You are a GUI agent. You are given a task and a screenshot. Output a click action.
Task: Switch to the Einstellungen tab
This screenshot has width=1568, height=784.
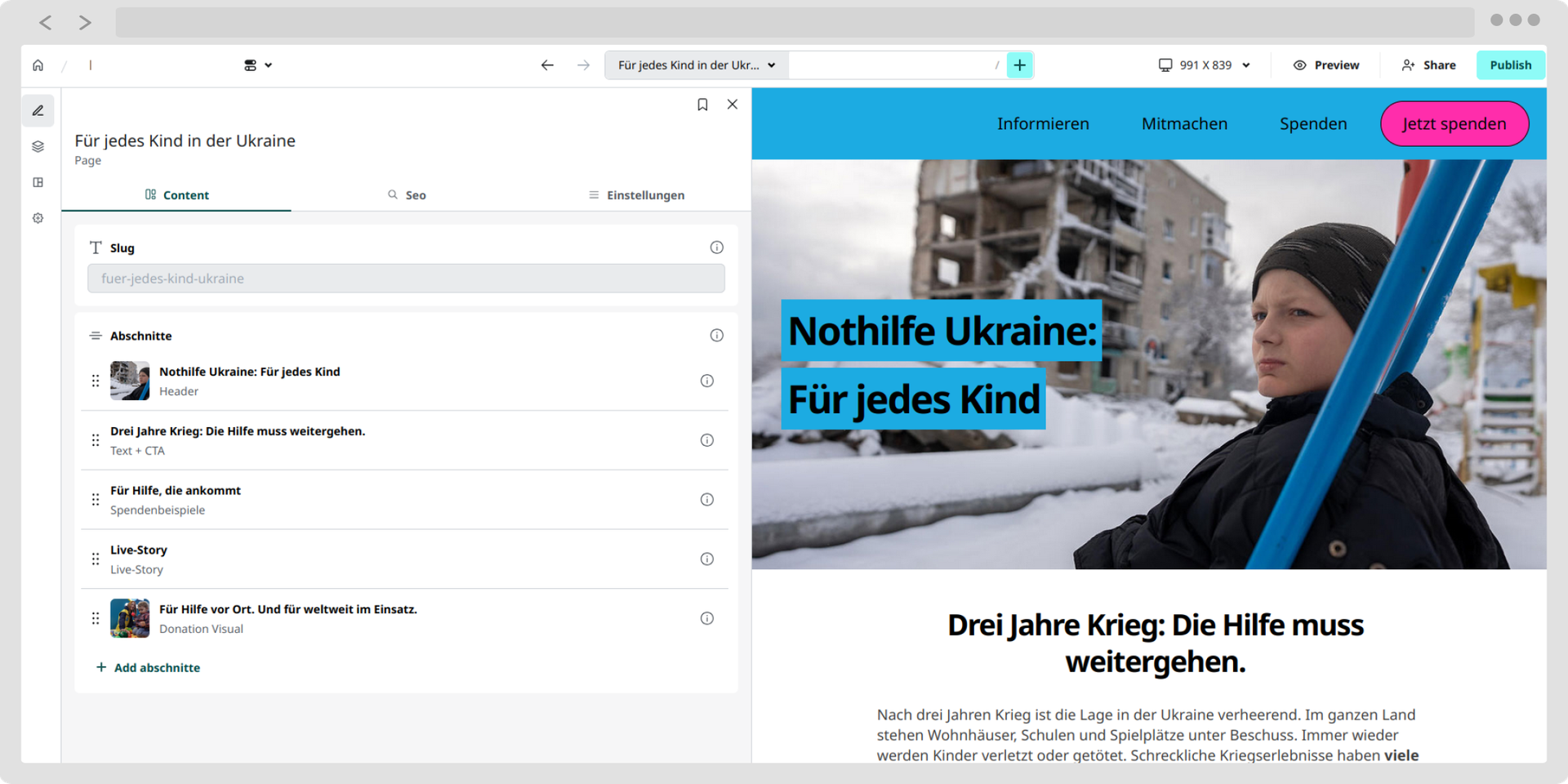[x=636, y=195]
